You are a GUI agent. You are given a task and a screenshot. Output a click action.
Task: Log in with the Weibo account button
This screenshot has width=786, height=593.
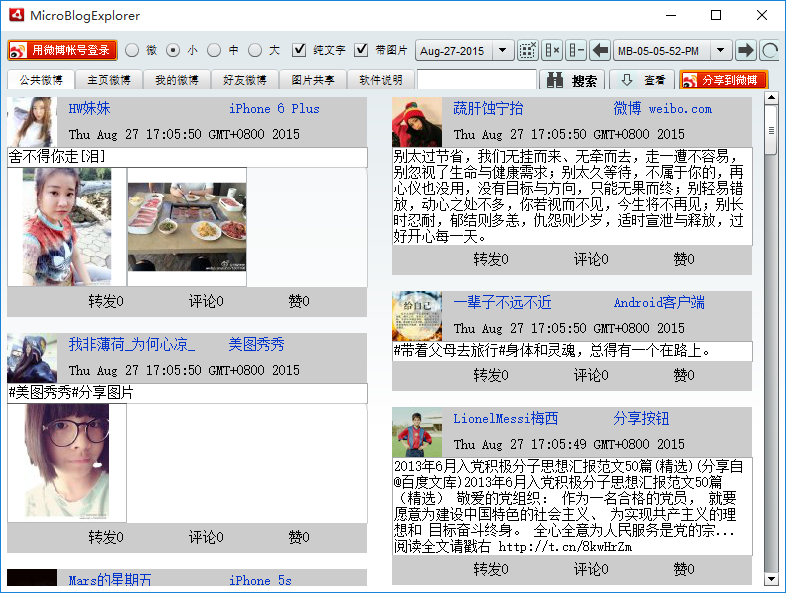point(63,50)
